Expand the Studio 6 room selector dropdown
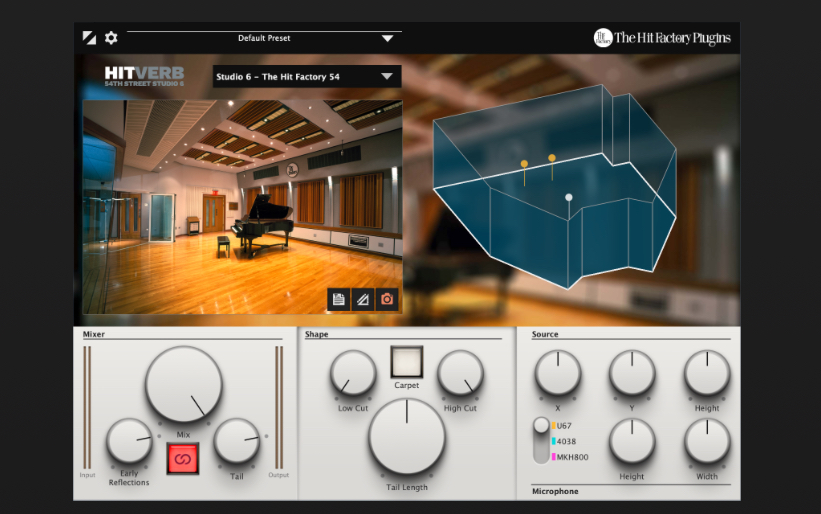 pos(386,76)
